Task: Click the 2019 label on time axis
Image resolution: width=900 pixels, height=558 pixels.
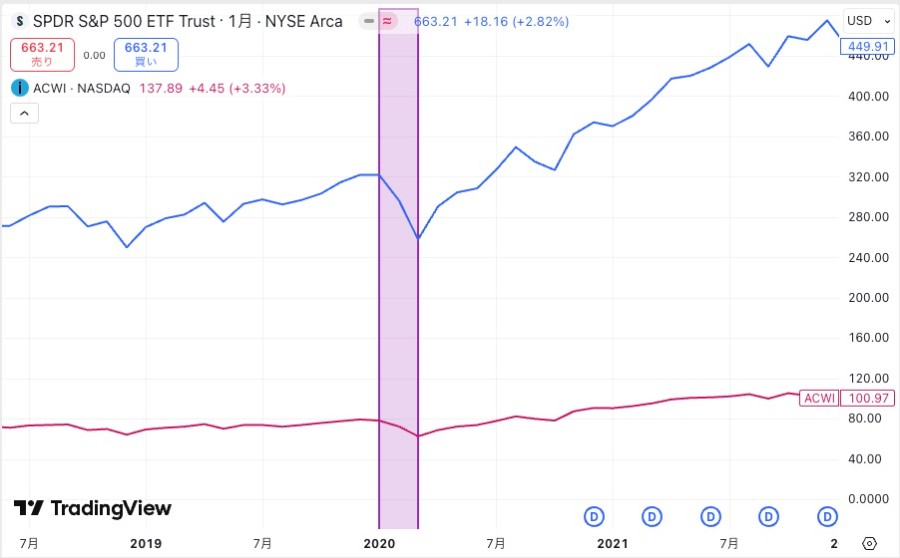Action: coord(146,543)
